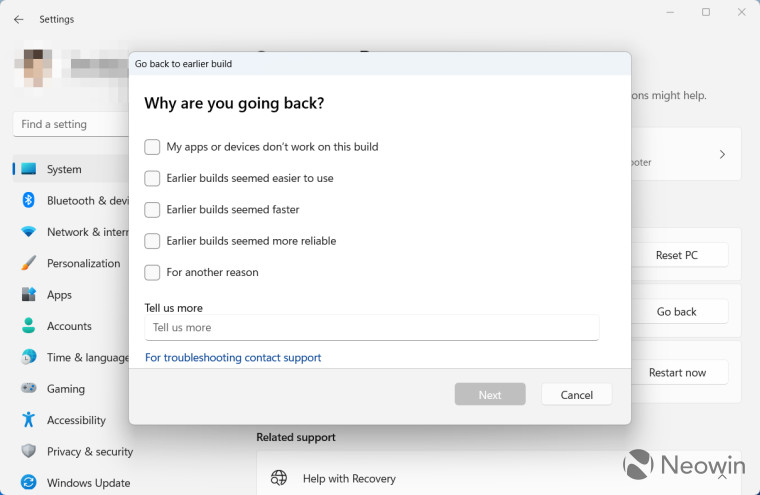Screen dimensions: 760x495
Task: Click the Apps icon in sidebar
Action: [29, 294]
